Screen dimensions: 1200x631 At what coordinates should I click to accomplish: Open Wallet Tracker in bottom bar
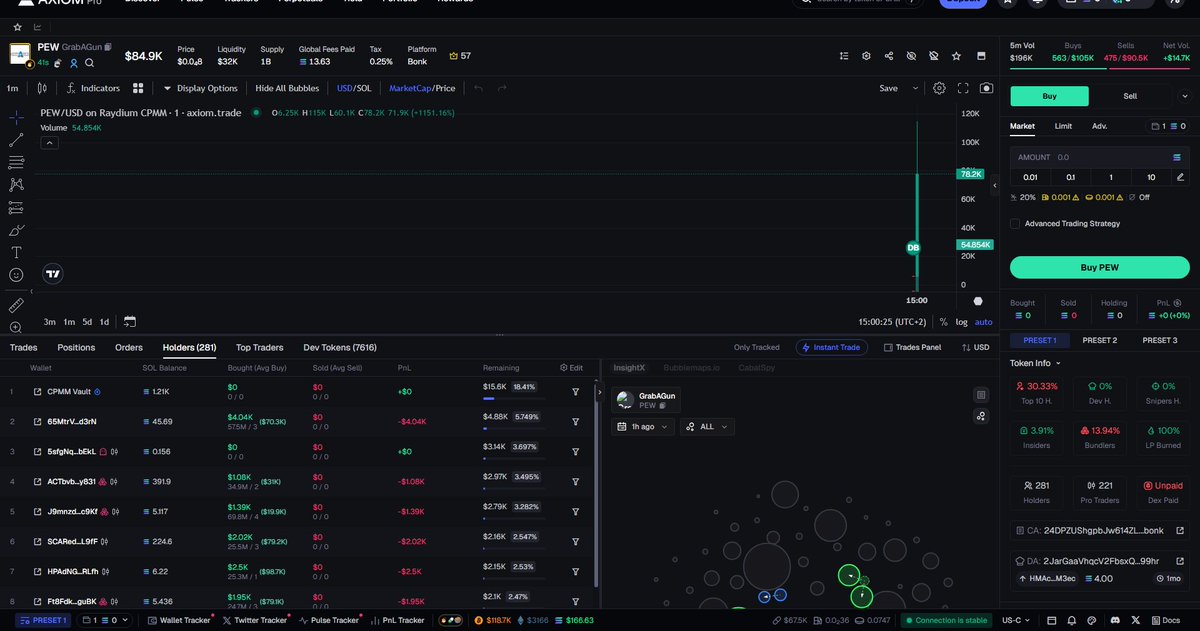coord(178,621)
